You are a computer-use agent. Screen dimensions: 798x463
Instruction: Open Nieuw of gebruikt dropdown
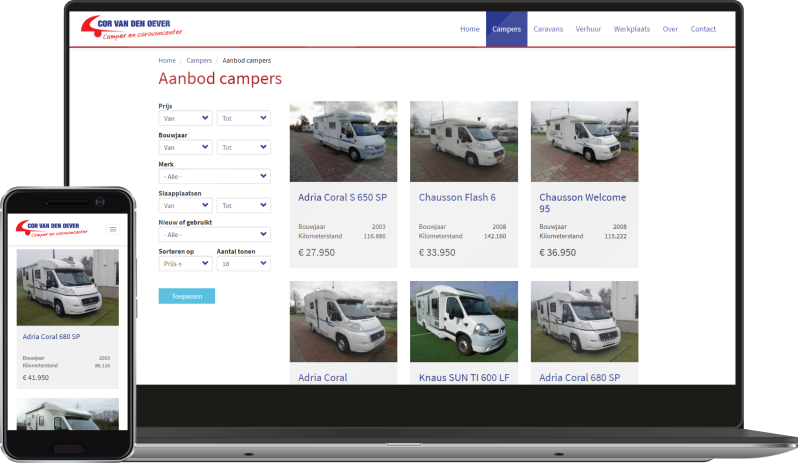point(214,234)
